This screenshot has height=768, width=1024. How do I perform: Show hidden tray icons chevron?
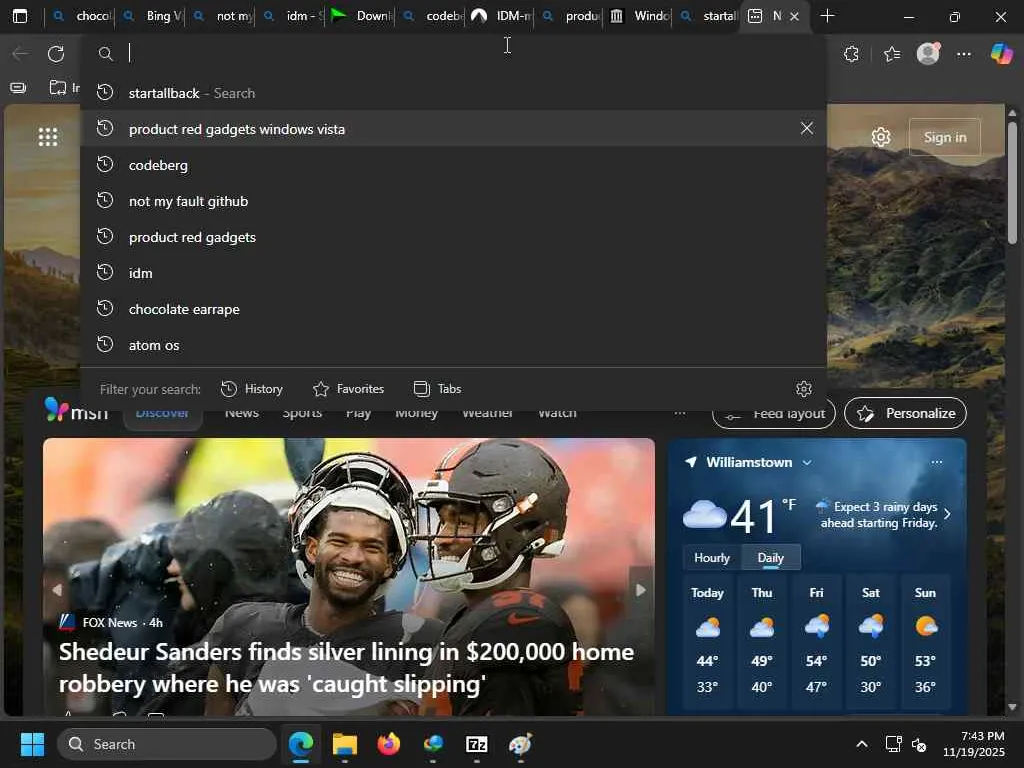[862, 744]
